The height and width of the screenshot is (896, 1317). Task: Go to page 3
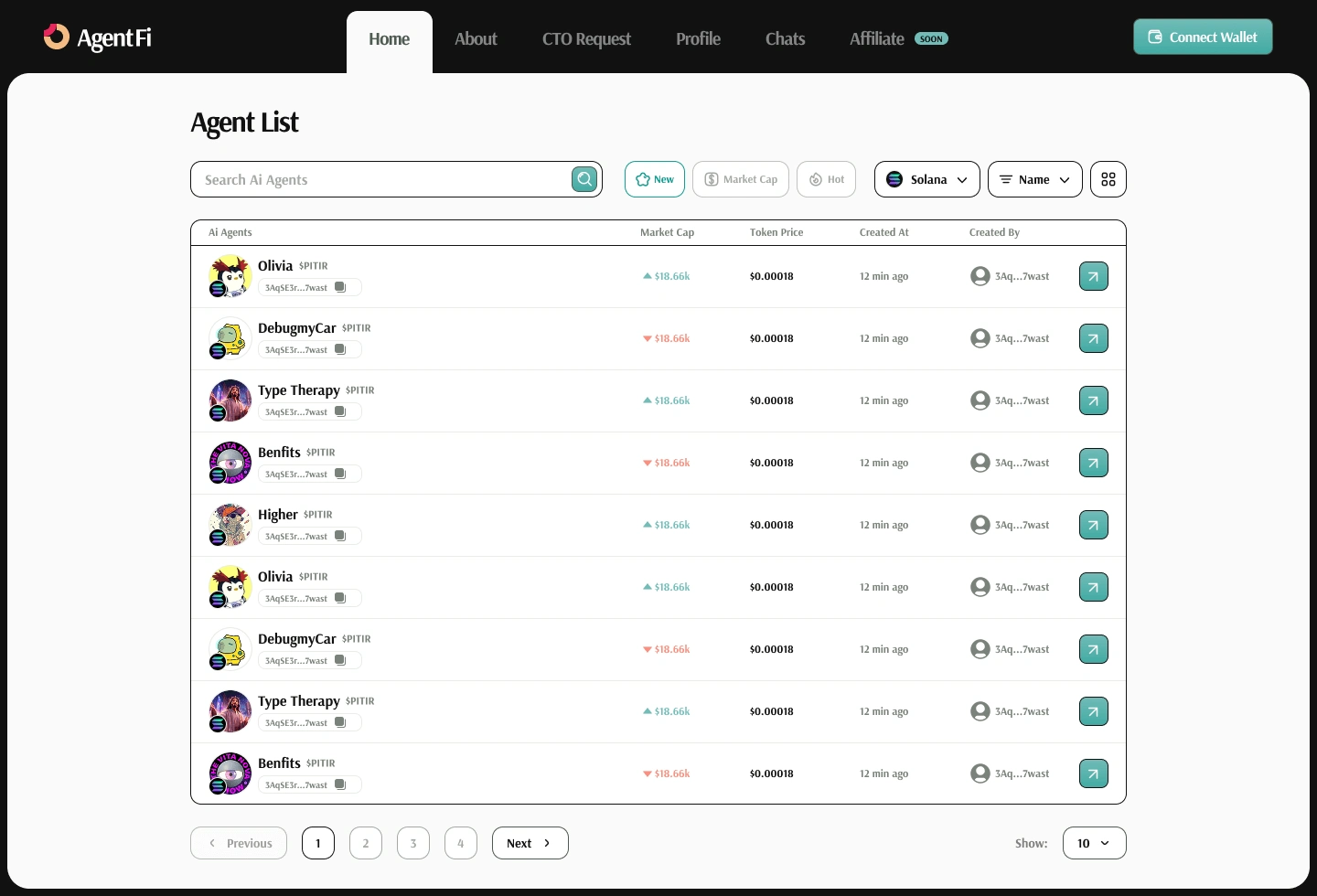click(x=413, y=843)
